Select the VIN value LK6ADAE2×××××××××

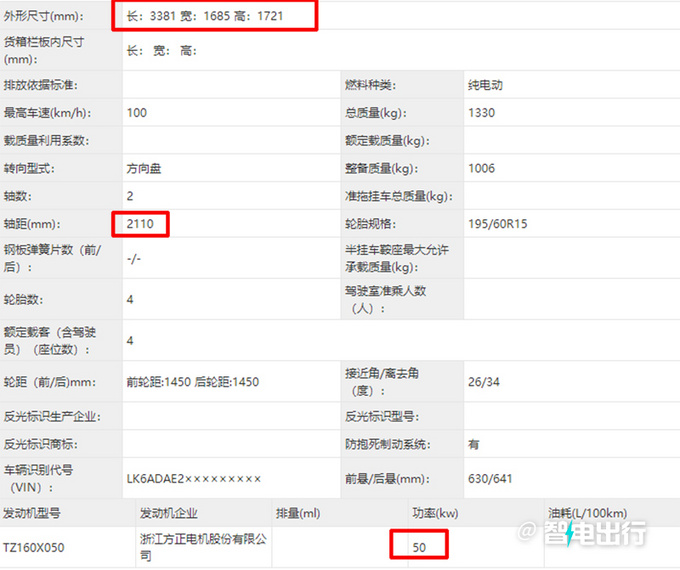pos(193,478)
